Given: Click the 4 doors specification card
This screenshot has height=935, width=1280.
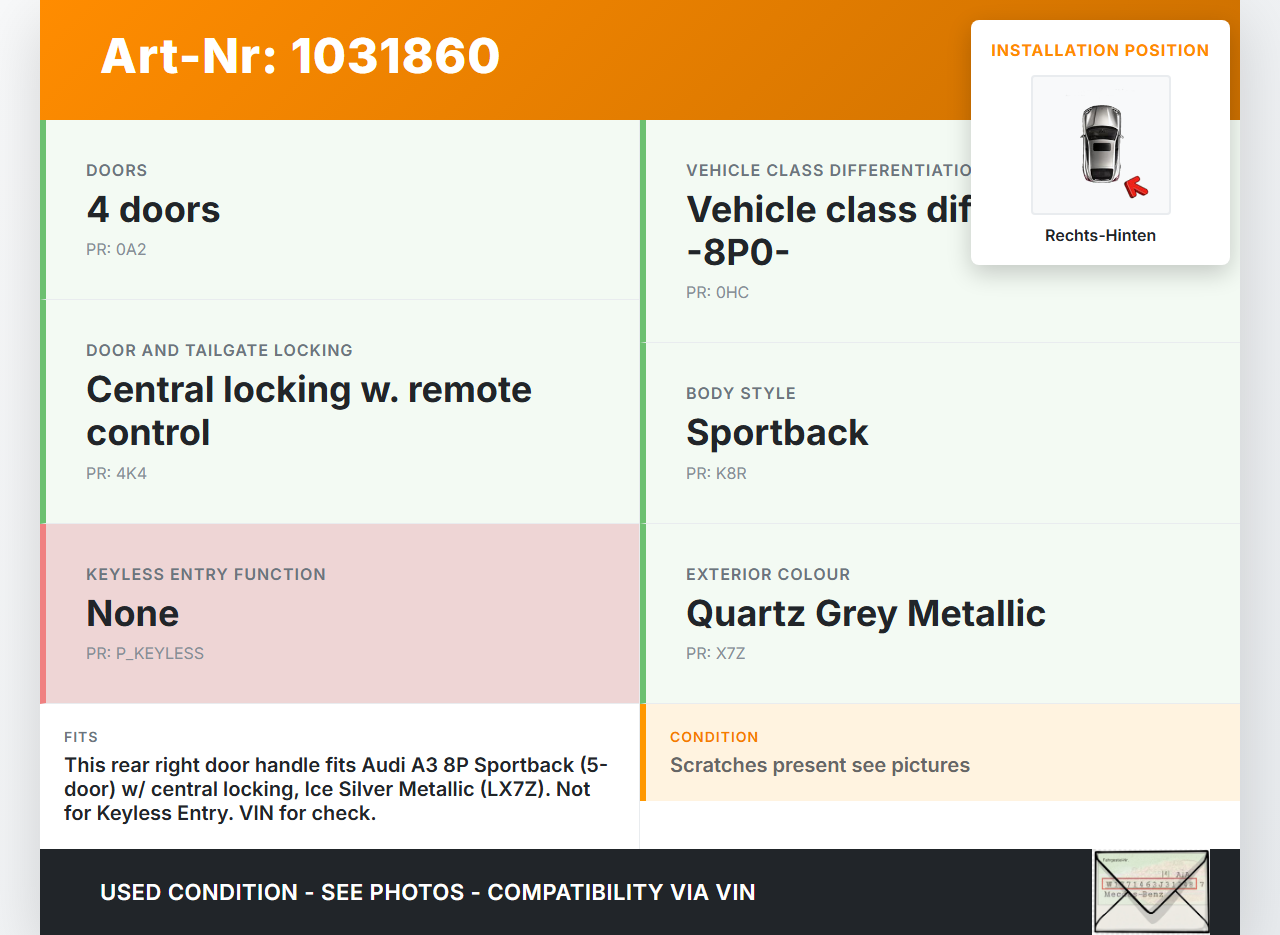Looking at the screenshot, I should tap(340, 209).
